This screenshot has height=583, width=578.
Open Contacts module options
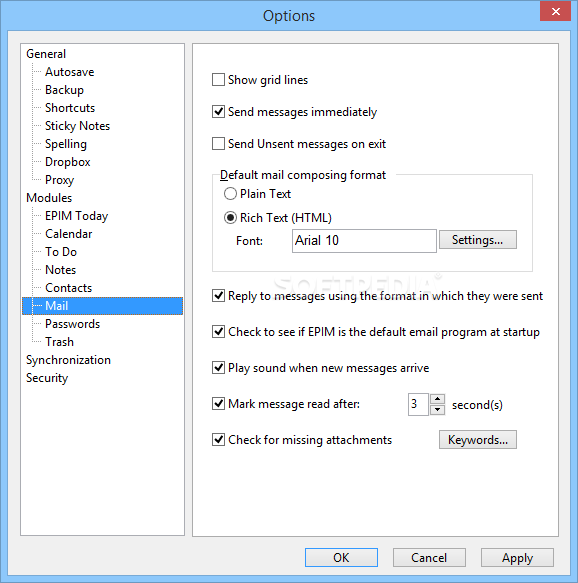(68, 288)
